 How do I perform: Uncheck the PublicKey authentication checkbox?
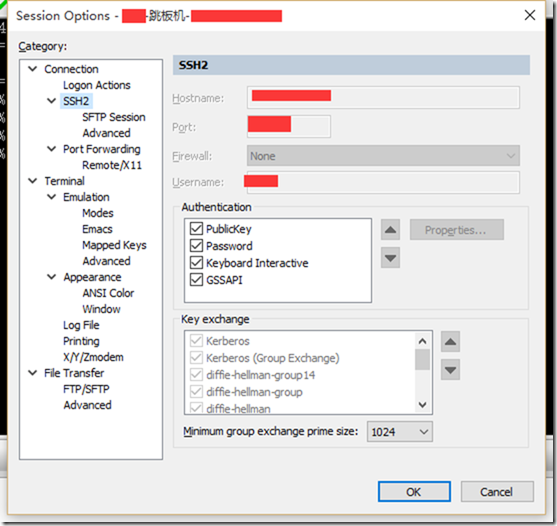tap(196, 229)
